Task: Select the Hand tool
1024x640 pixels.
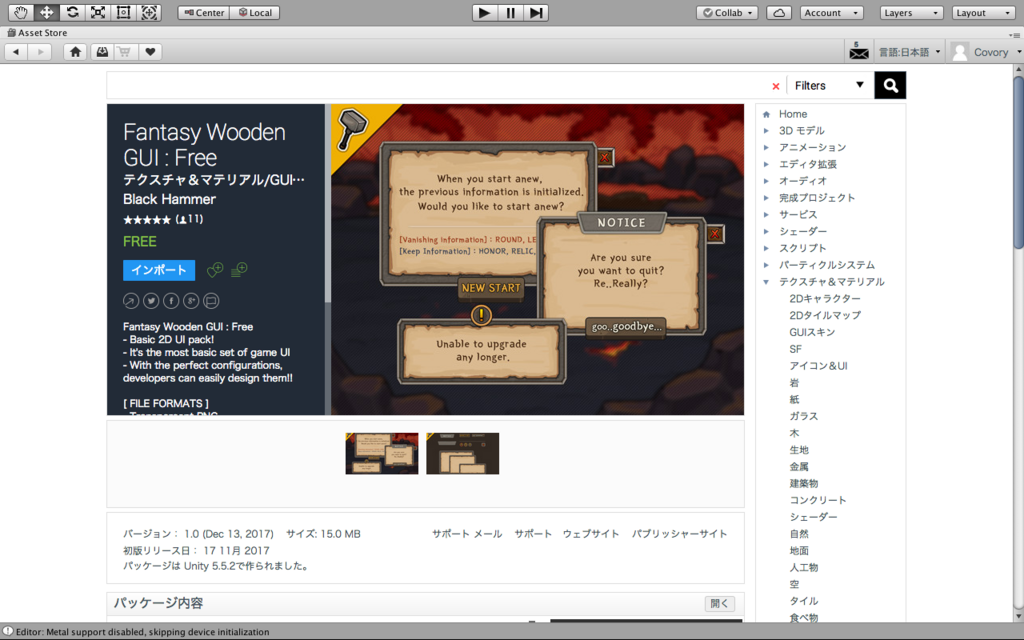Action: pos(21,12)
